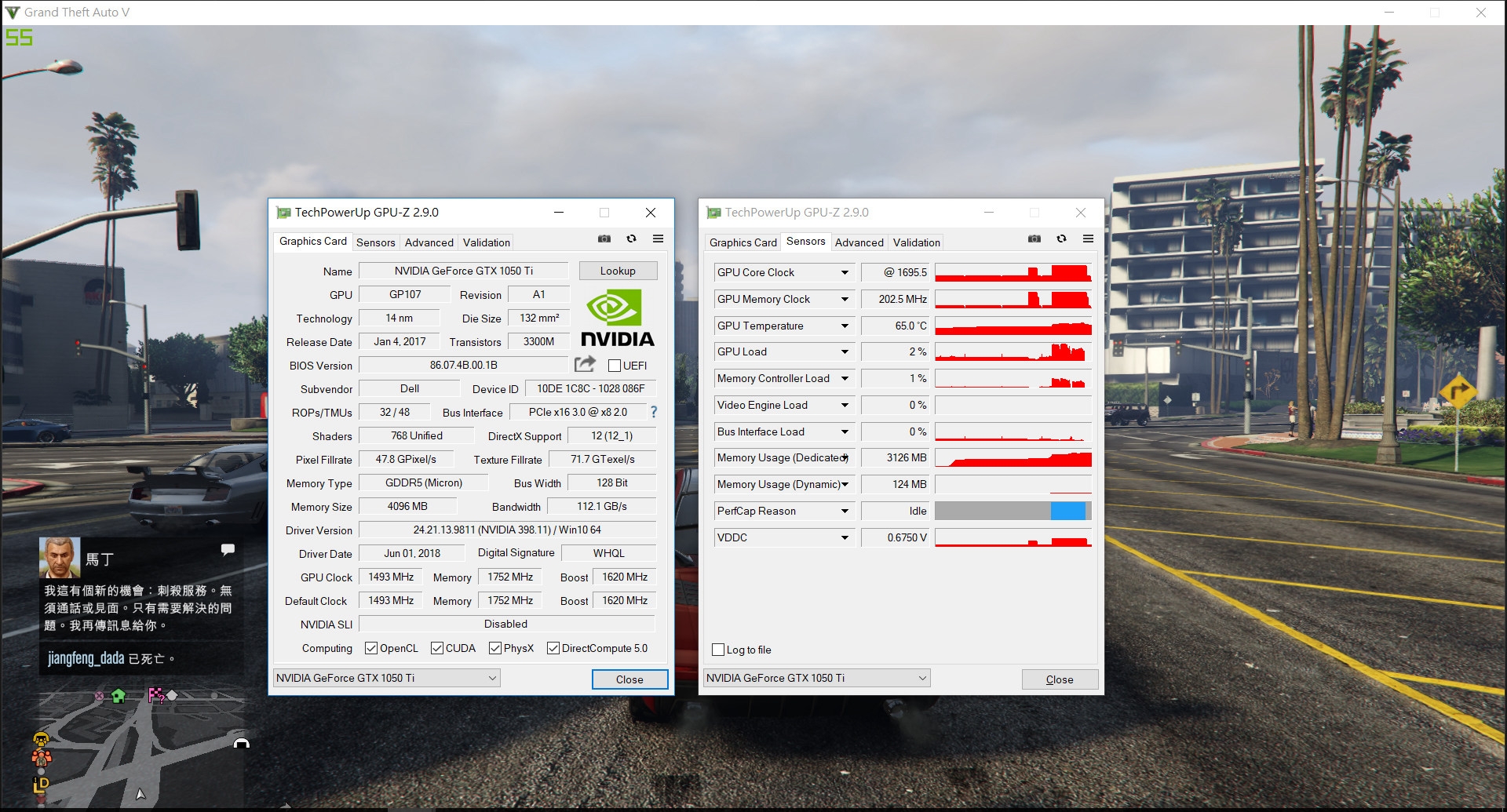Viewport: 1507px width, 812px height.
Task: Switch to Advanced tab in left GPU-Z window
Action: pyautogui.click(x=429, y=242)
